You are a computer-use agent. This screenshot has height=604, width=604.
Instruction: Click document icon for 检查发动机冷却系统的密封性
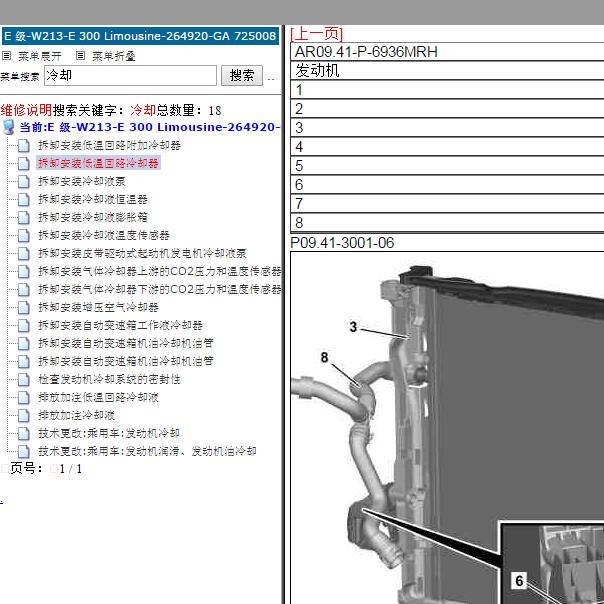pos(24,379)
